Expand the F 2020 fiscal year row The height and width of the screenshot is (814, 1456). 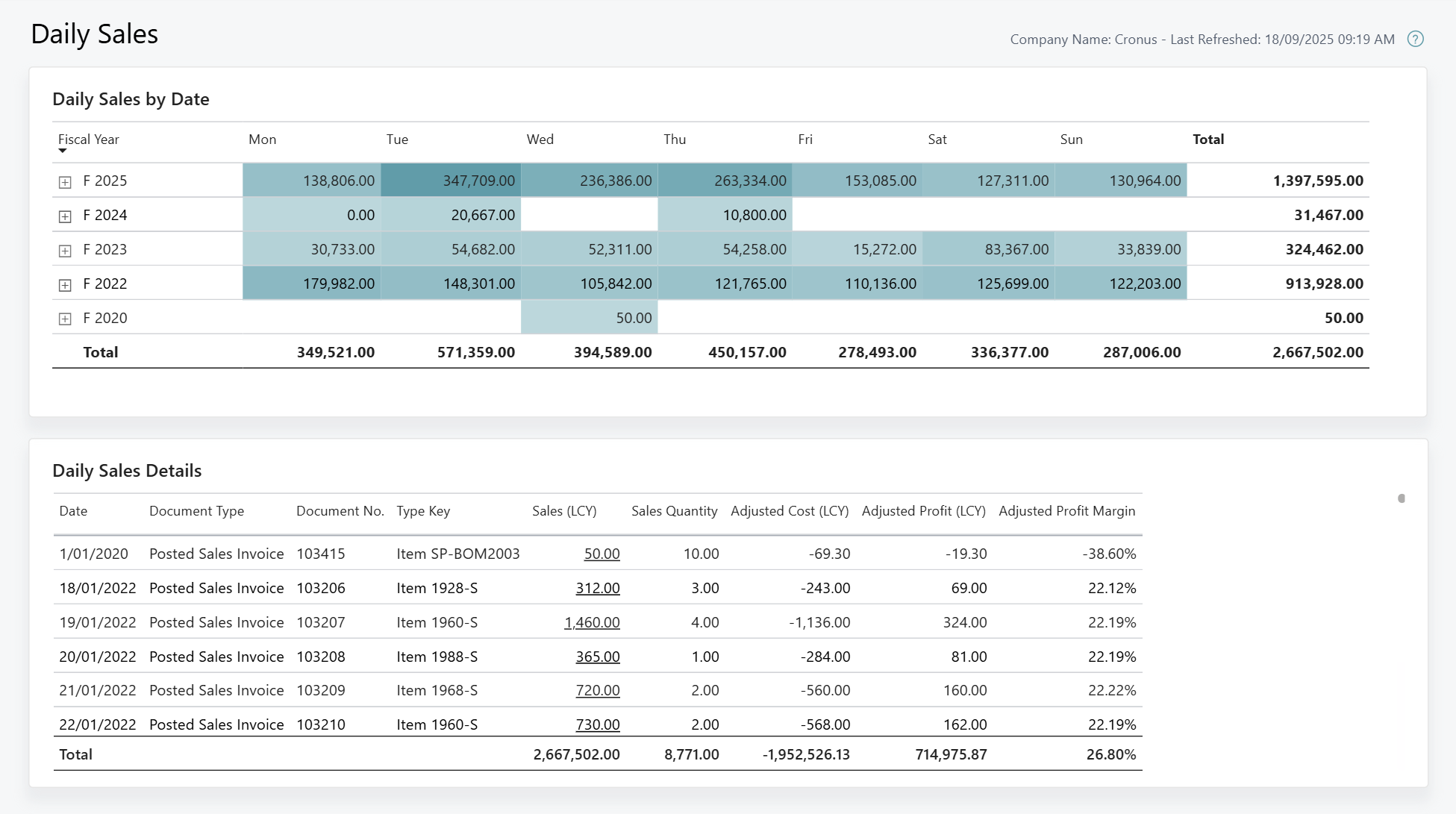click(66, 318)
